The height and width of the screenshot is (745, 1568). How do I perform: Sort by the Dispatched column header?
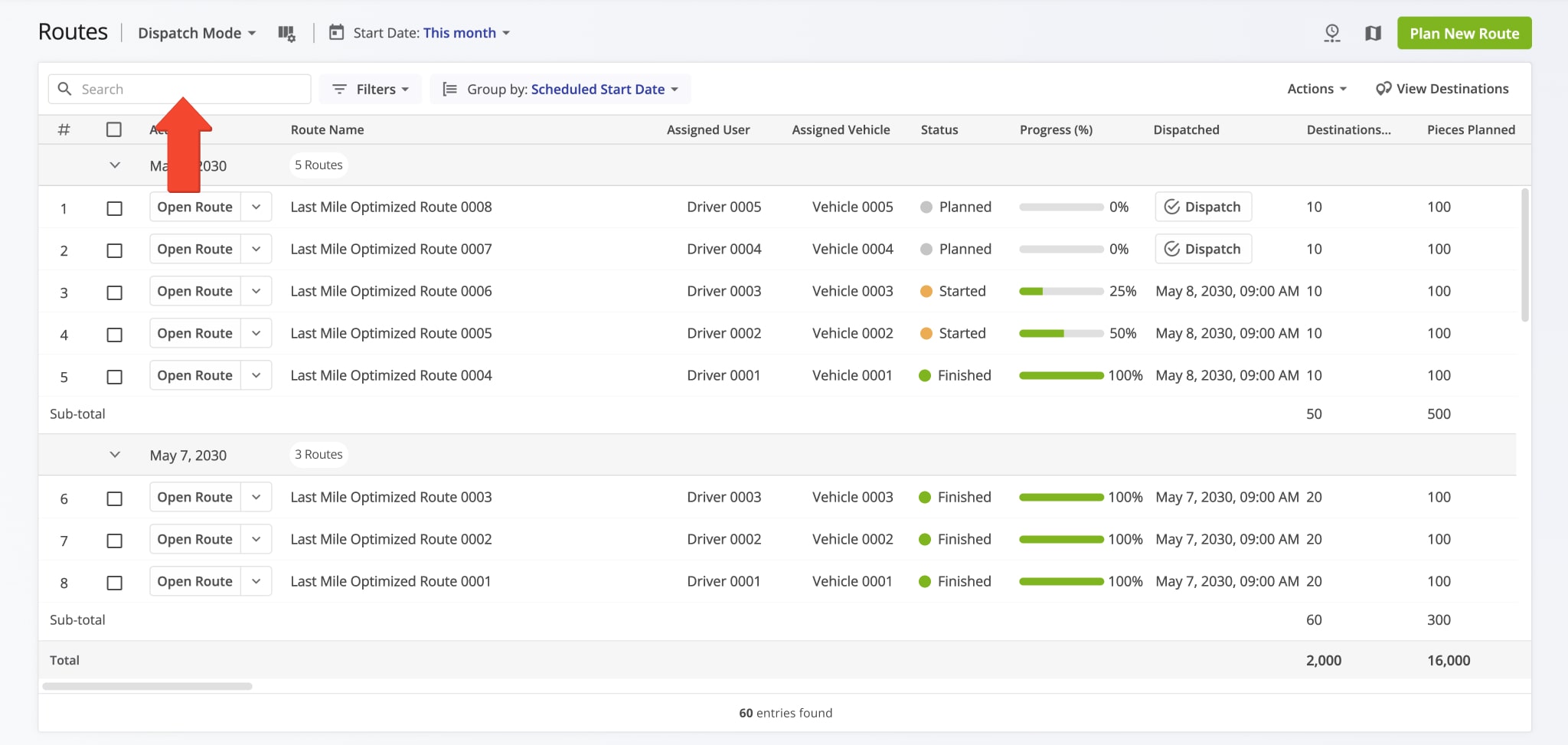[1186, 129]
